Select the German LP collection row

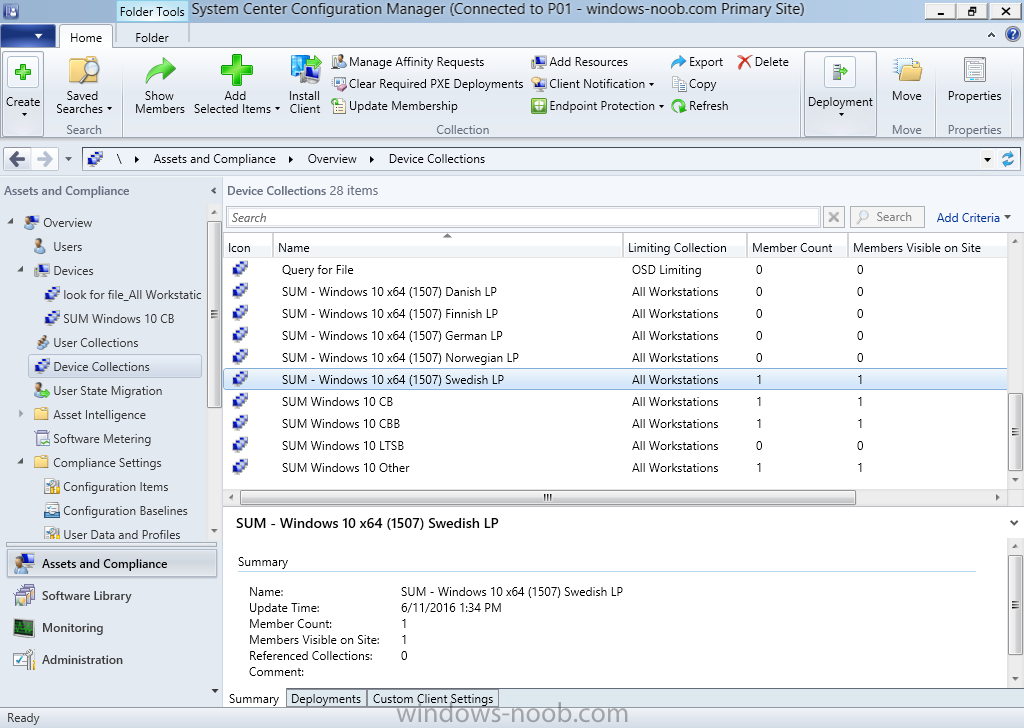click(614, 336)
